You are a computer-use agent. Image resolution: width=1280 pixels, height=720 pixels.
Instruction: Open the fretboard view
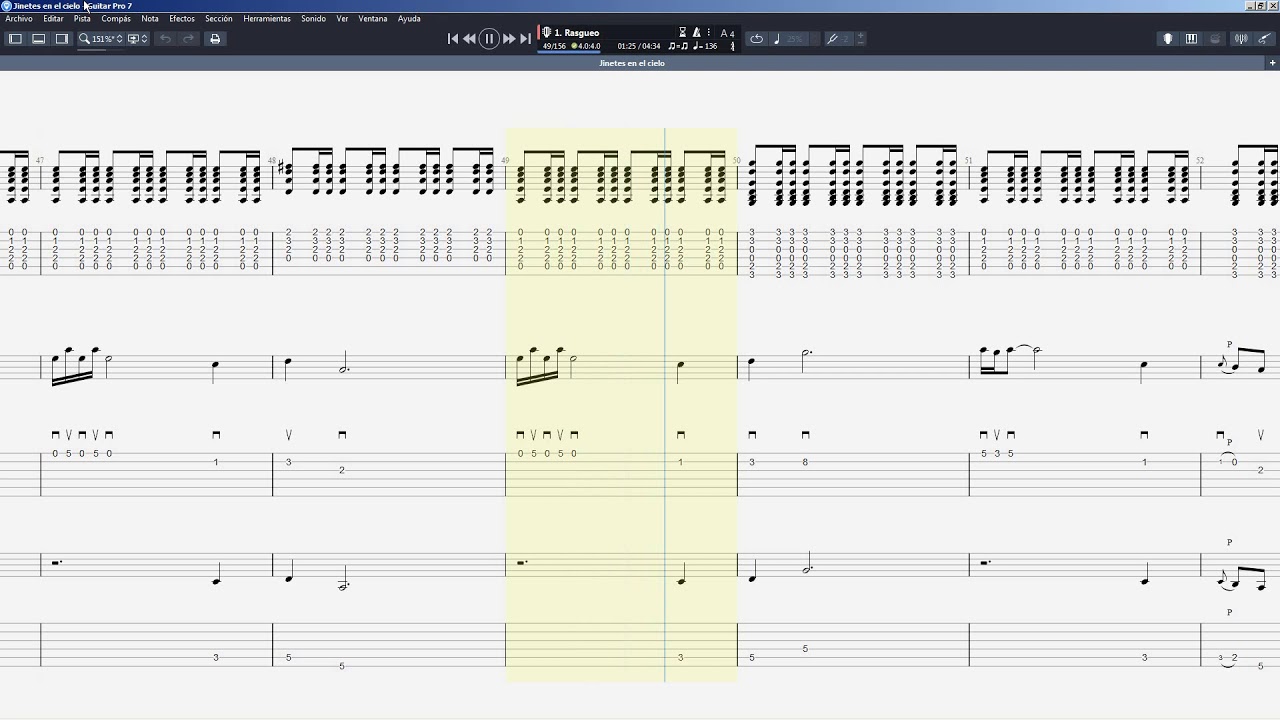pos(1167,39)
